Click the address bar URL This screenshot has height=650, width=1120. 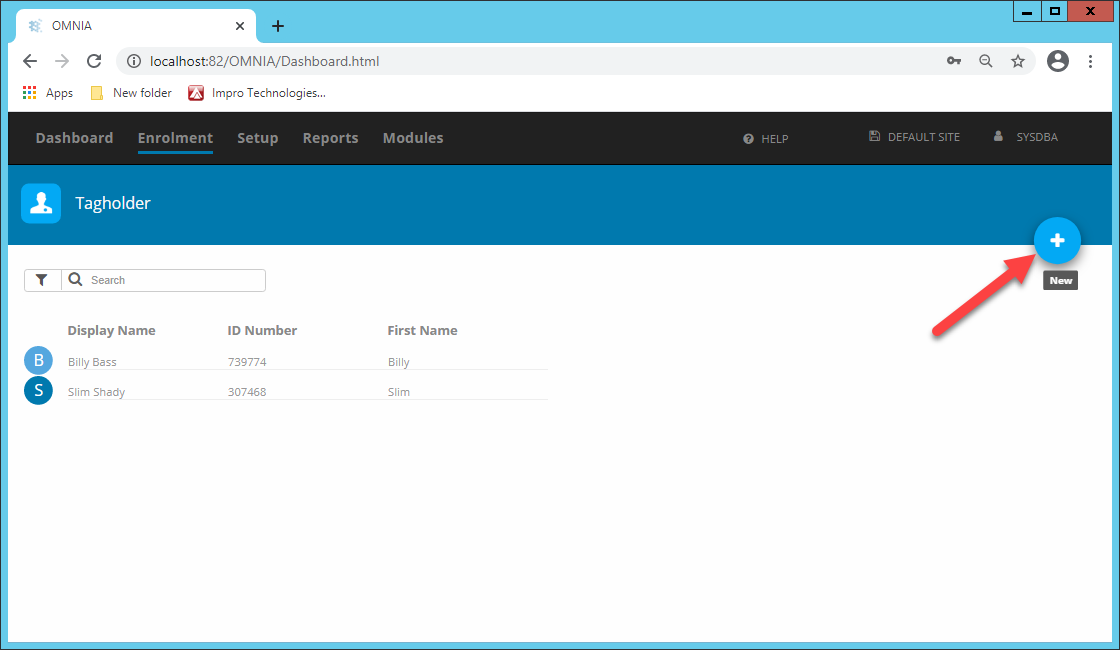(264, 61)
